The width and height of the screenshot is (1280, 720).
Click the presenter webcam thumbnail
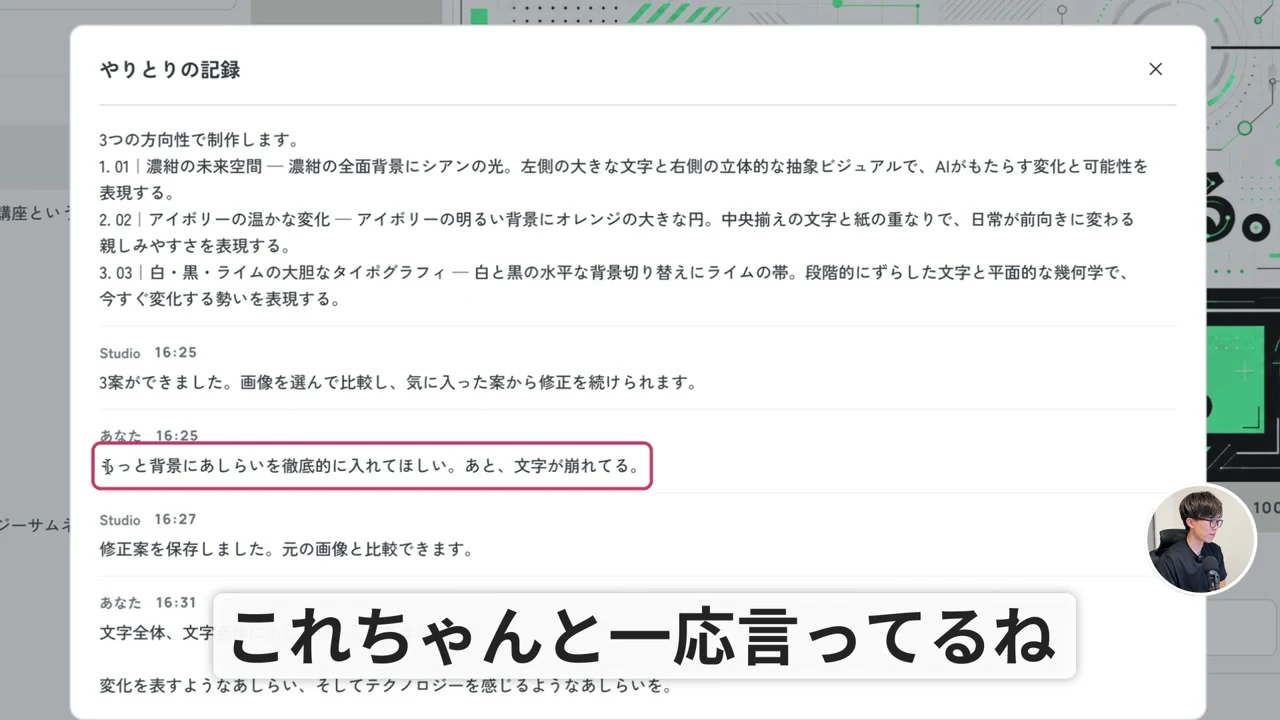pos(1201,539)
